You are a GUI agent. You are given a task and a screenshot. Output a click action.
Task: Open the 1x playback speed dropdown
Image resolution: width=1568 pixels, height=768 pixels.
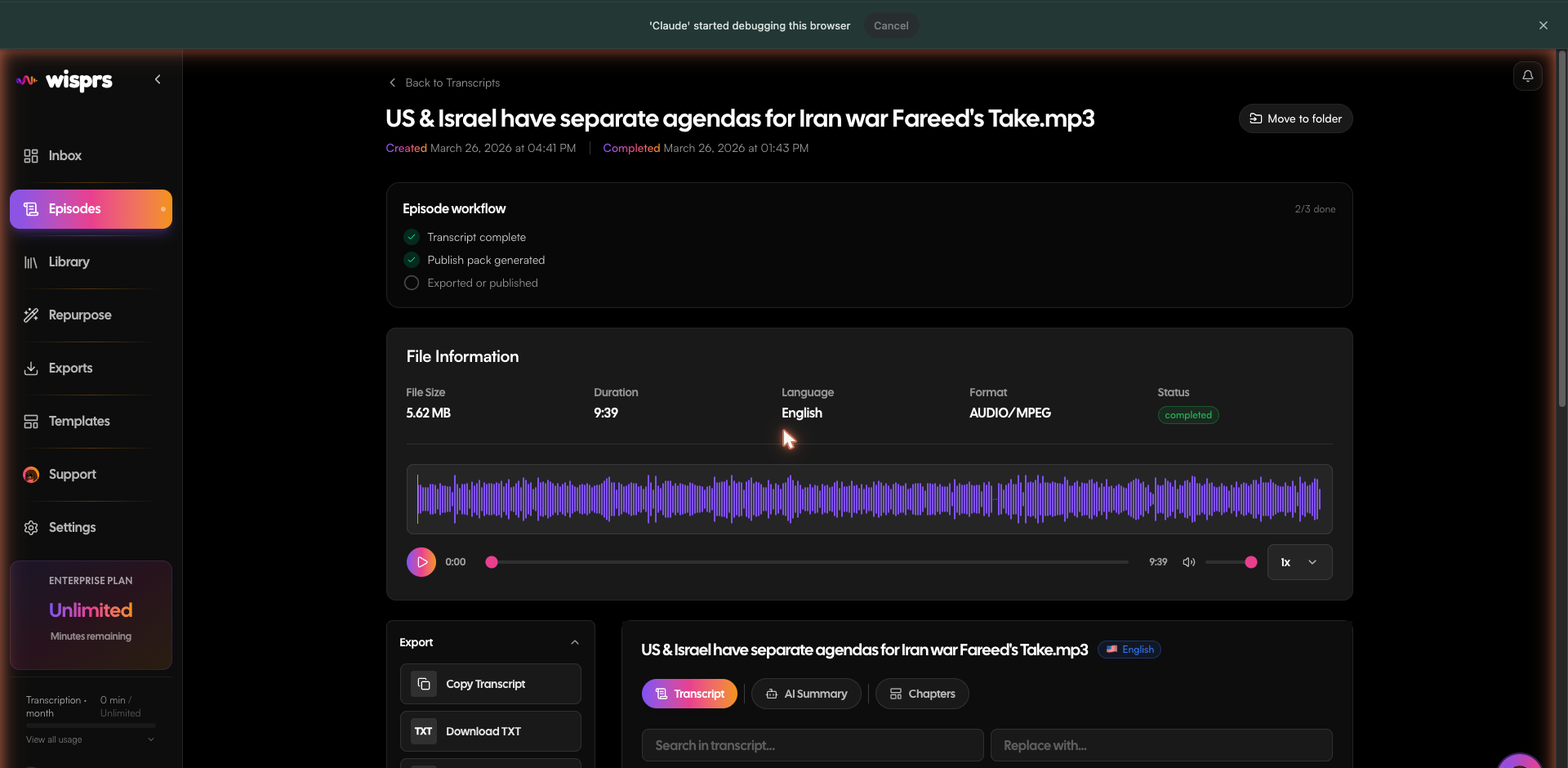coord(1299,562)
